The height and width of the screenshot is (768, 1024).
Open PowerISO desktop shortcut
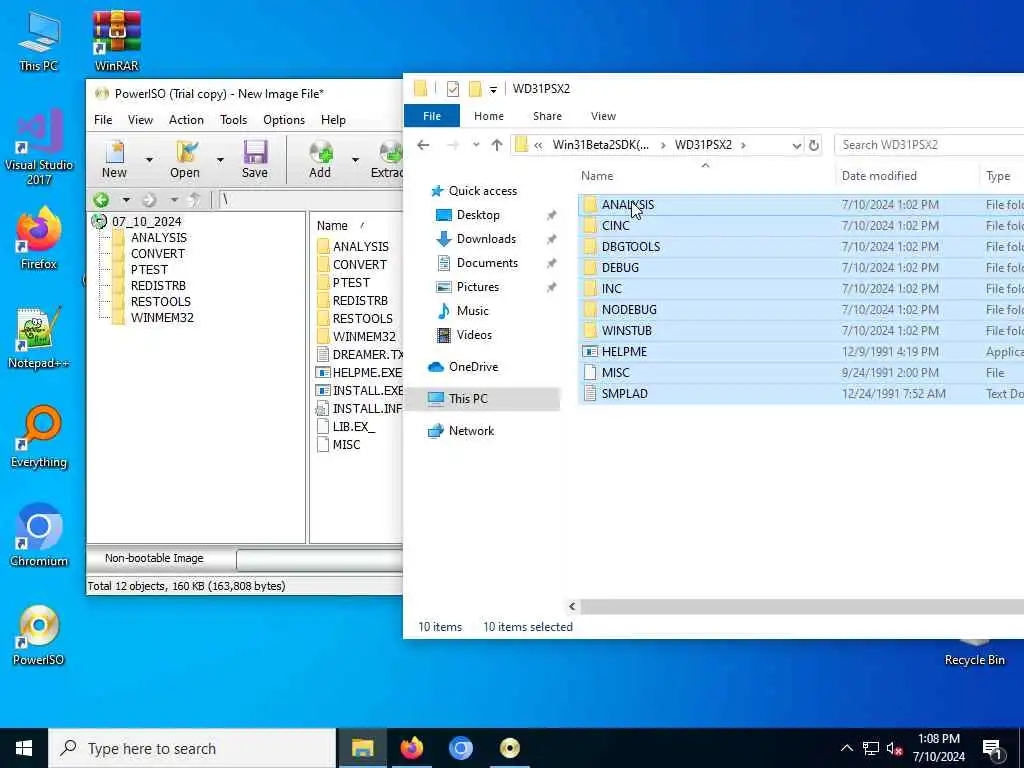click(x=39, y=635)
